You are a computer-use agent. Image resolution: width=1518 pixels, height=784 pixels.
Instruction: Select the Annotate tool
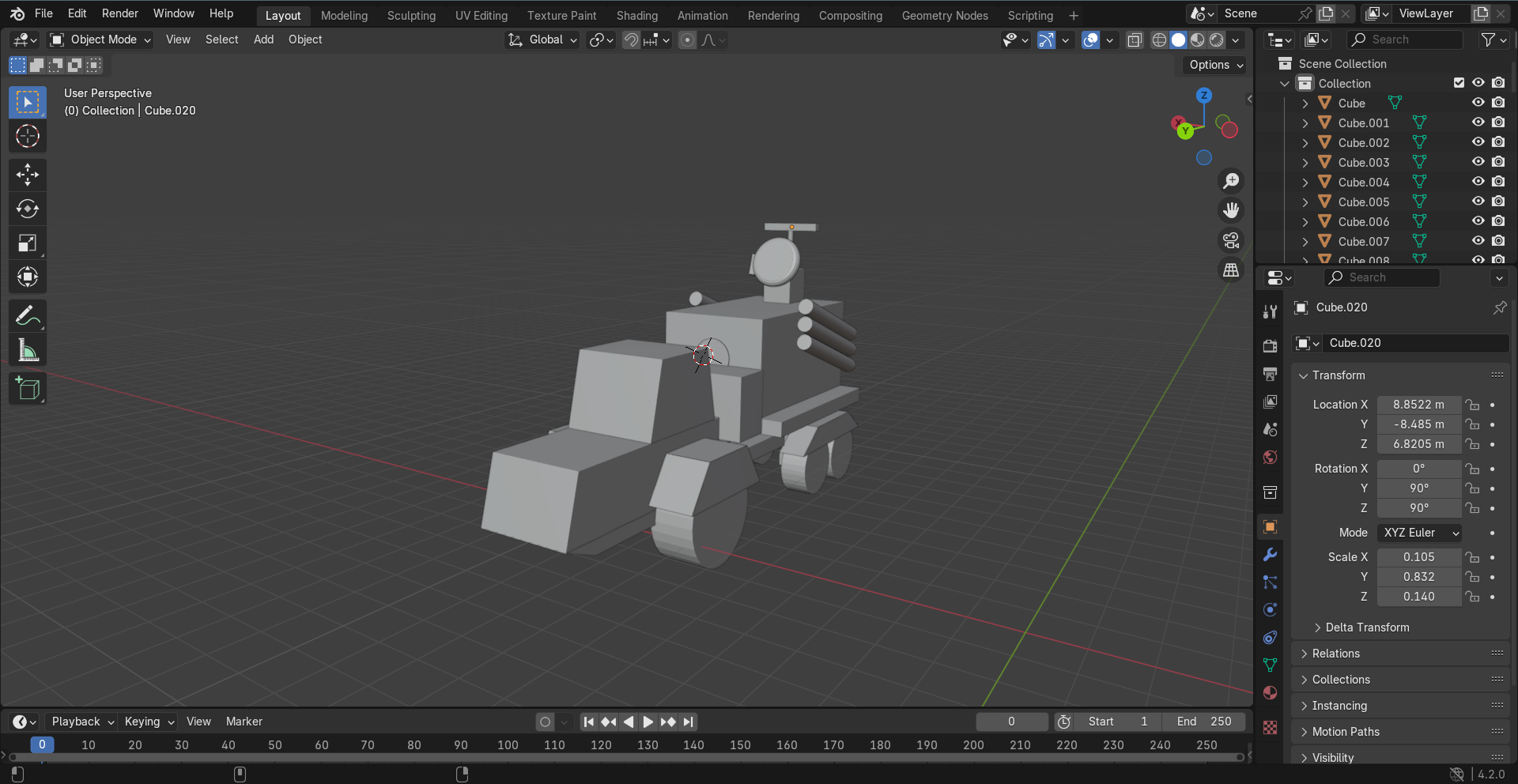(x=28, y=316)
